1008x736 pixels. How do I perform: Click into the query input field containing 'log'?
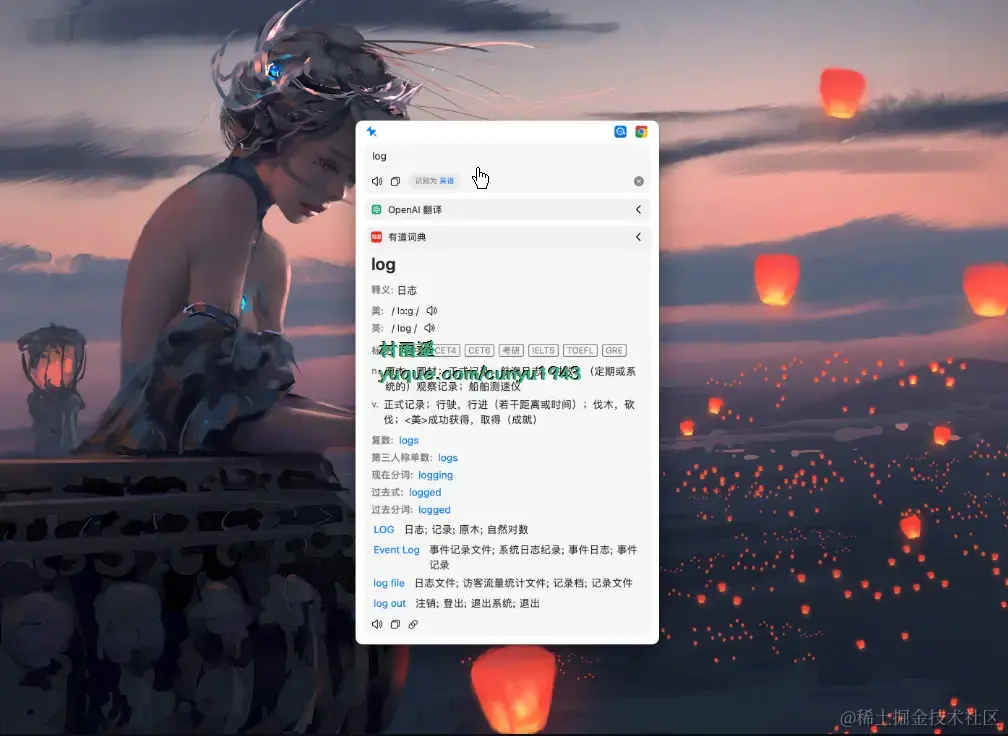coord(507,156)
